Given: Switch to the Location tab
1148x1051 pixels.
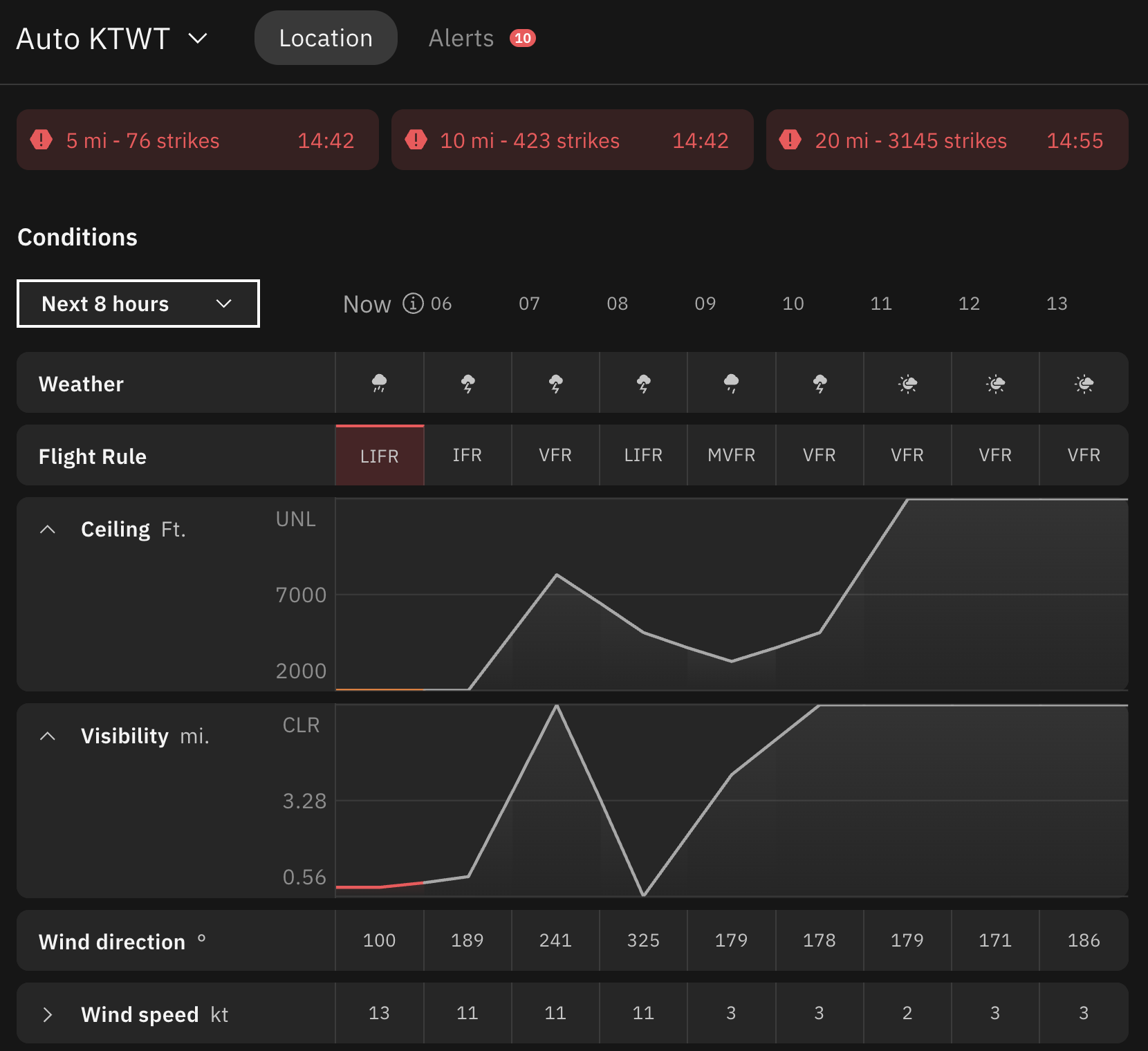Looking at the screenshot, I should pyautogui.click(x=326, y=38).
